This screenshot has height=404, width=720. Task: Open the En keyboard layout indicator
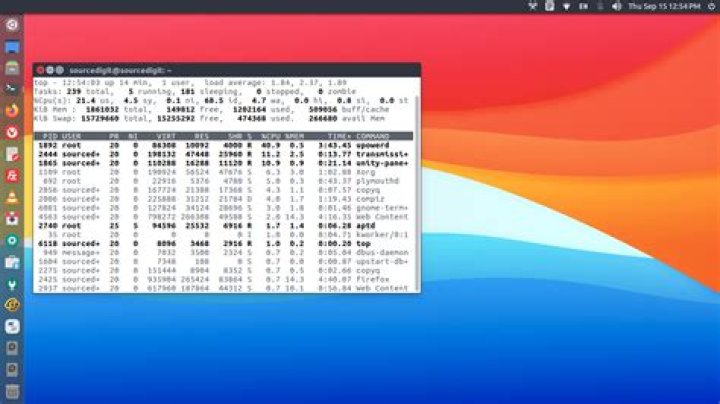pos(584,6)
